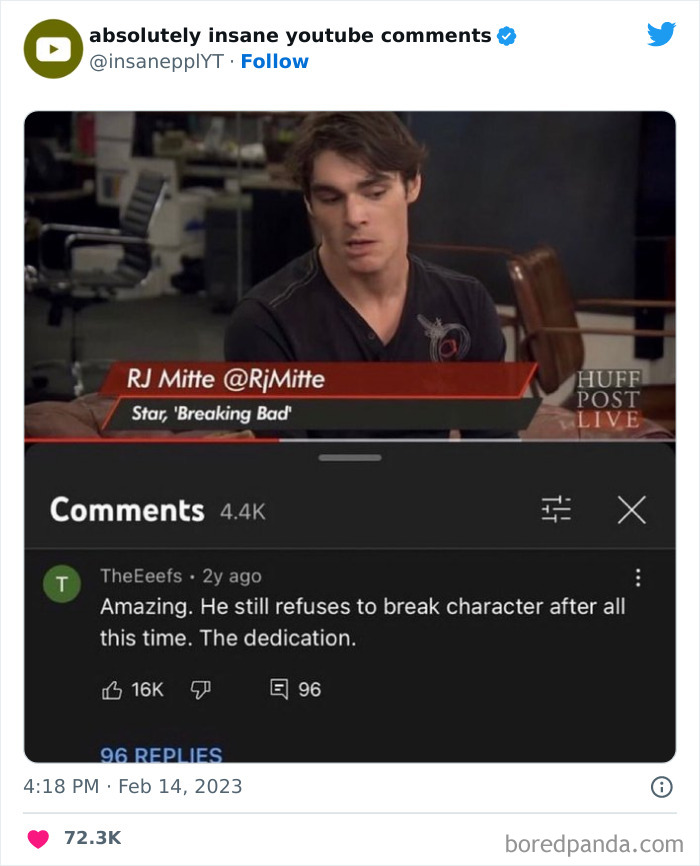Open the insanepplYT profile avatar
This screenshot has width=700, height=866.
tap(53, 49)
